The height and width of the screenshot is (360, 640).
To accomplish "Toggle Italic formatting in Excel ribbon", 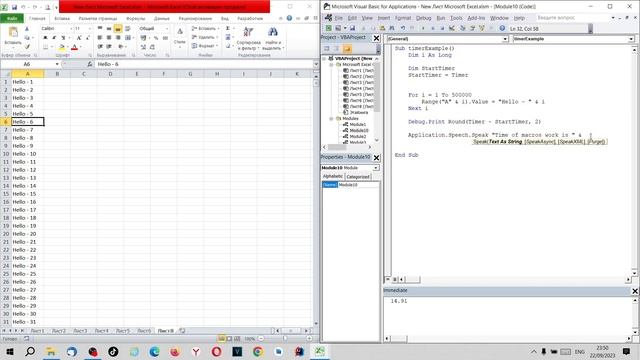I will click(54, 38).
